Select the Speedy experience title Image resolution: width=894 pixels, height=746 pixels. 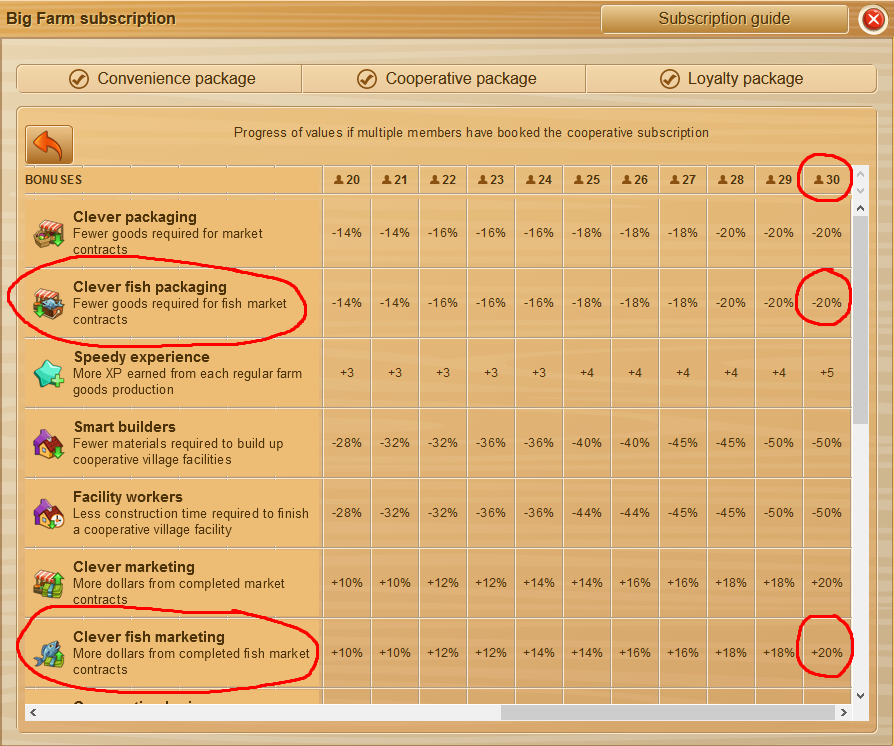(141, 357)
